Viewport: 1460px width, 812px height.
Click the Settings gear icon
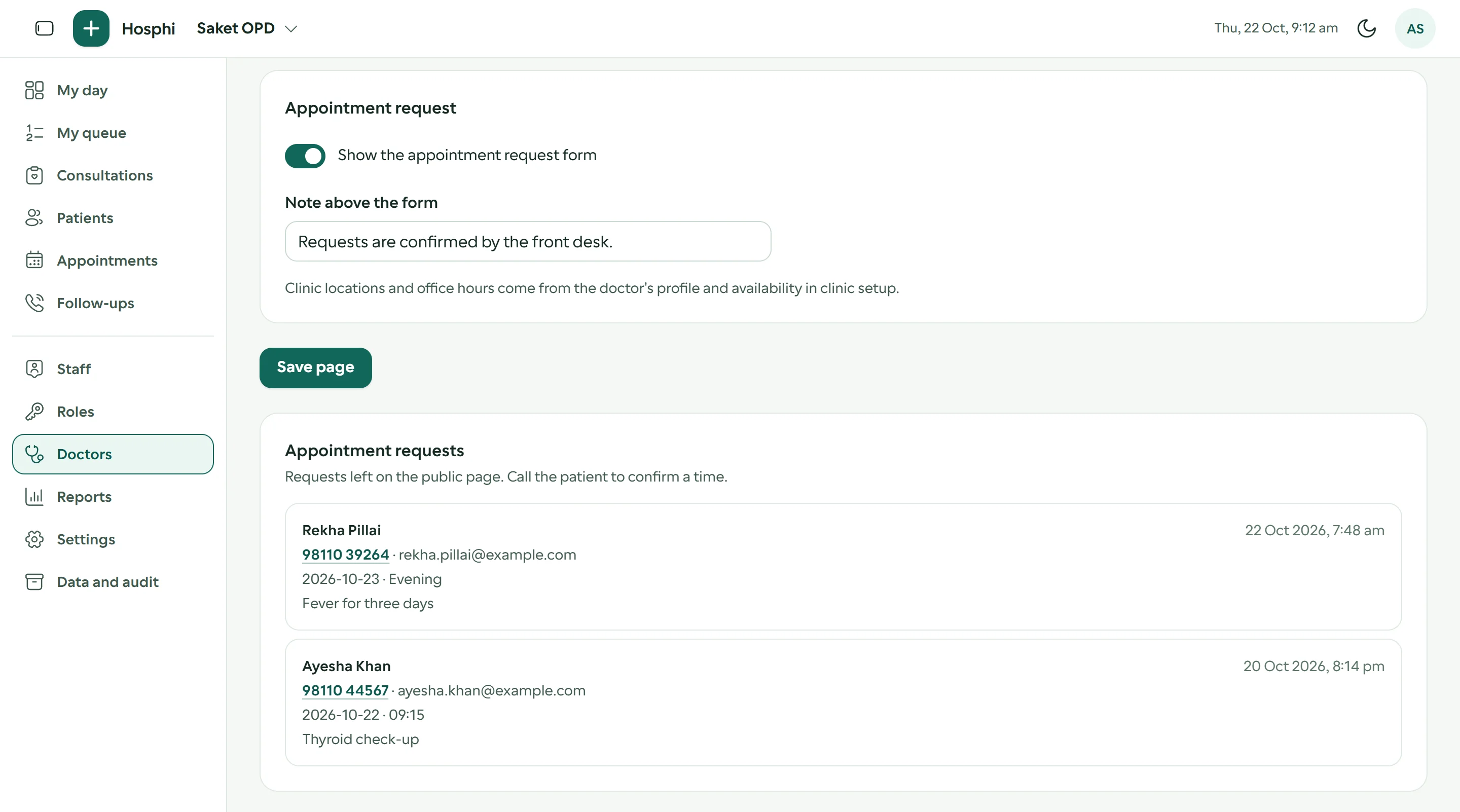pos(34,539)
